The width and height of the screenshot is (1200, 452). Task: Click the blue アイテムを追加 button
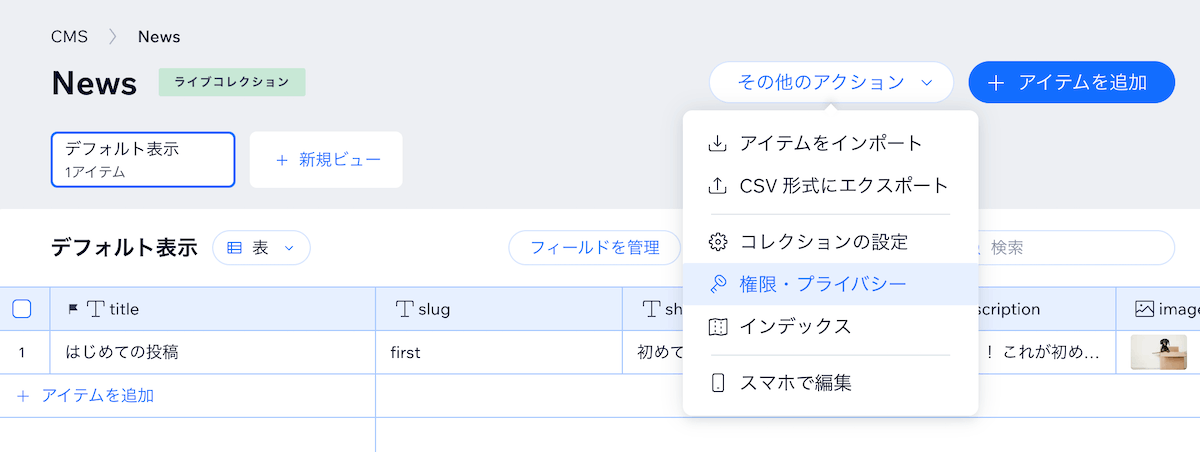pos(1071,82)
